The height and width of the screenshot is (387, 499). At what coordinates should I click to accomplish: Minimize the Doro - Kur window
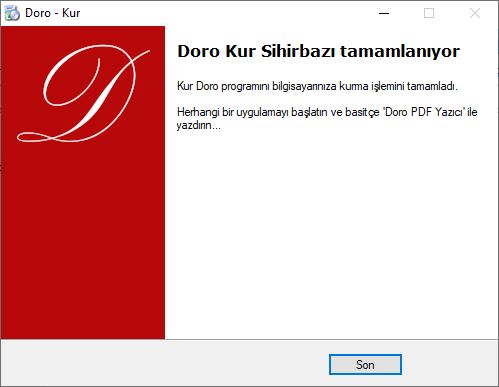[x=384, y=13]
